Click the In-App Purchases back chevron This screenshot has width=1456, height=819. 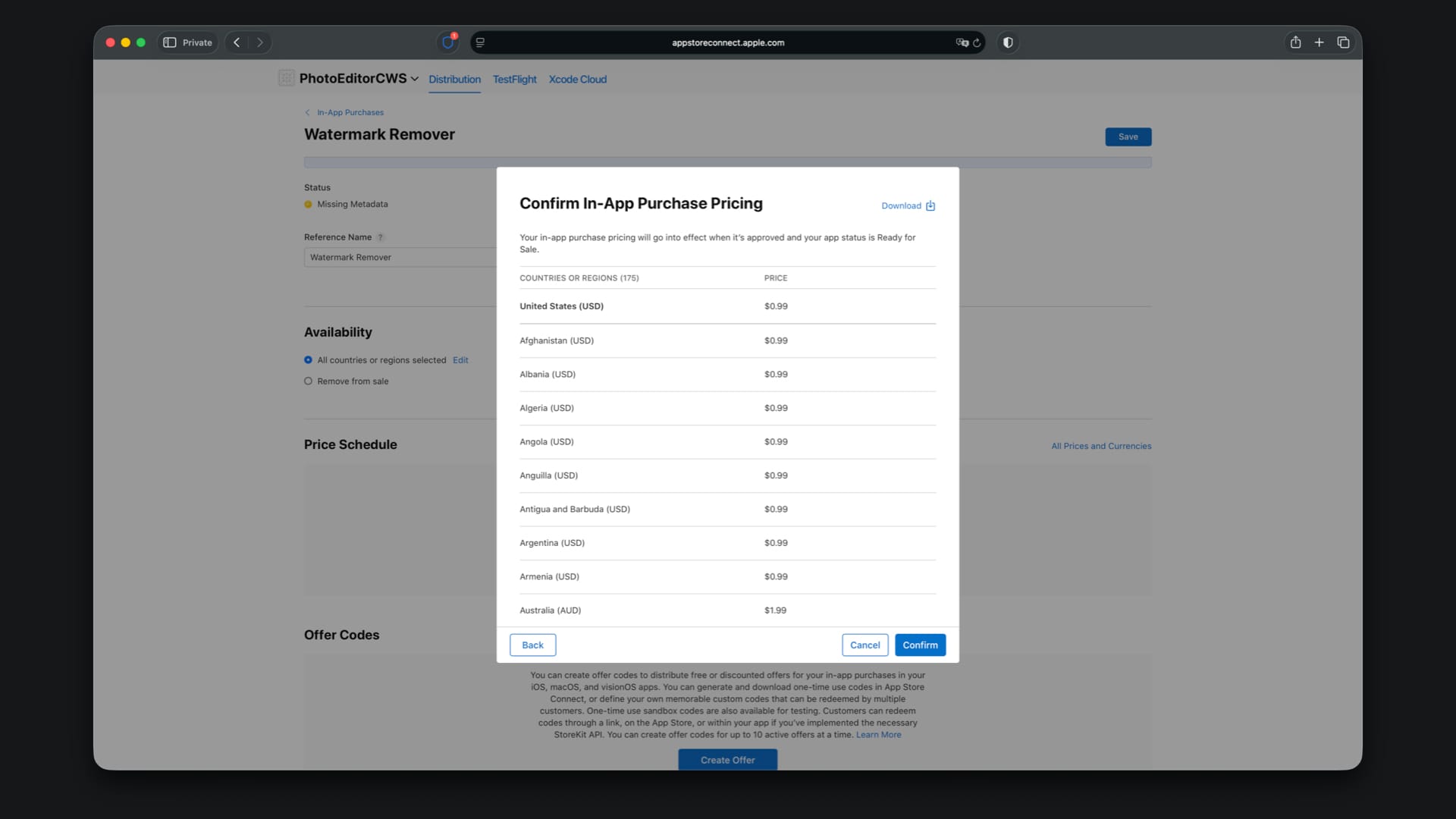click(308, 112)
